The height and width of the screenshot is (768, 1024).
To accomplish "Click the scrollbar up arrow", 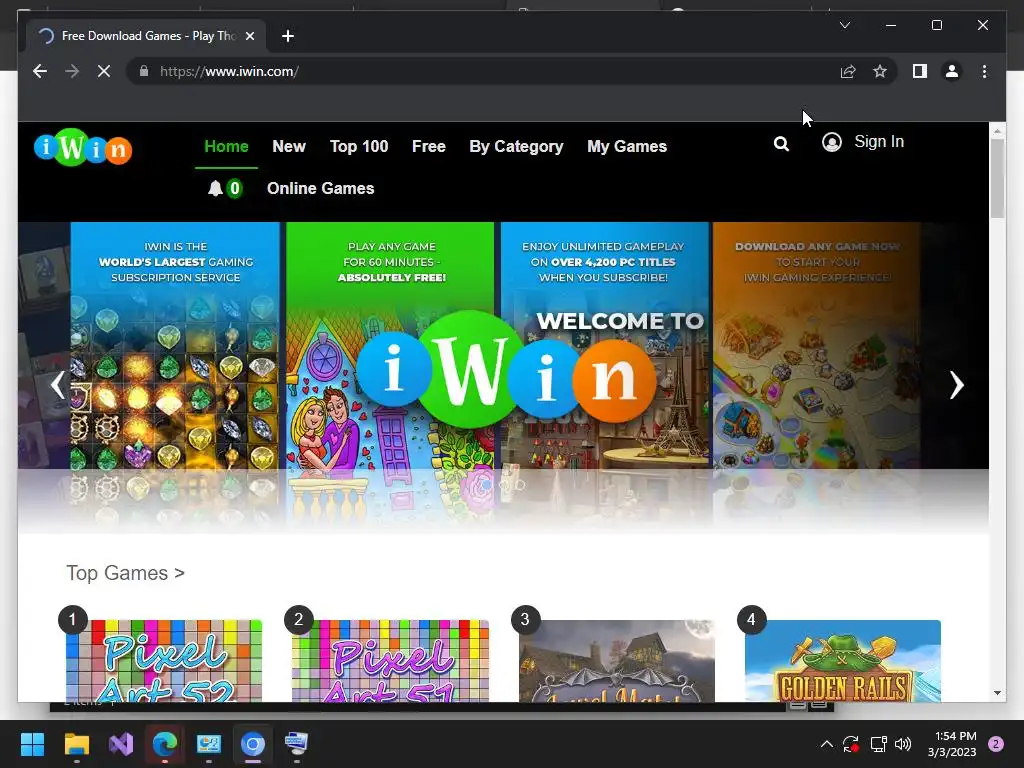I will pyautogui.click(x=997, y=131).
